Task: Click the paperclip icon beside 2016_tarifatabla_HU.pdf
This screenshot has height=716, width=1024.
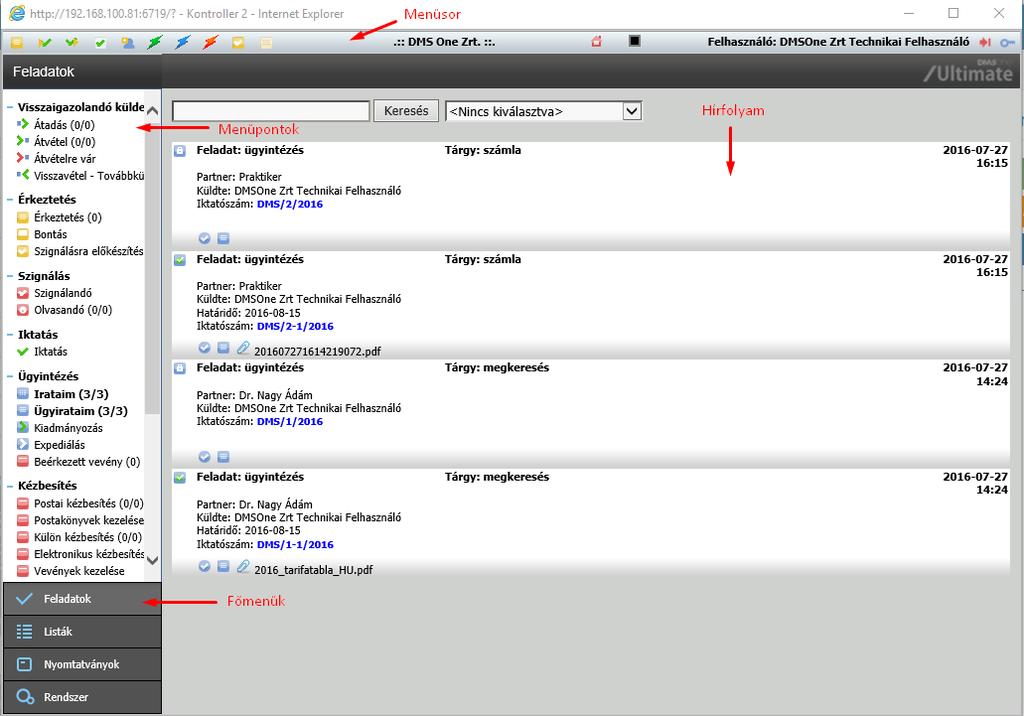Action: tap(243, 566)
